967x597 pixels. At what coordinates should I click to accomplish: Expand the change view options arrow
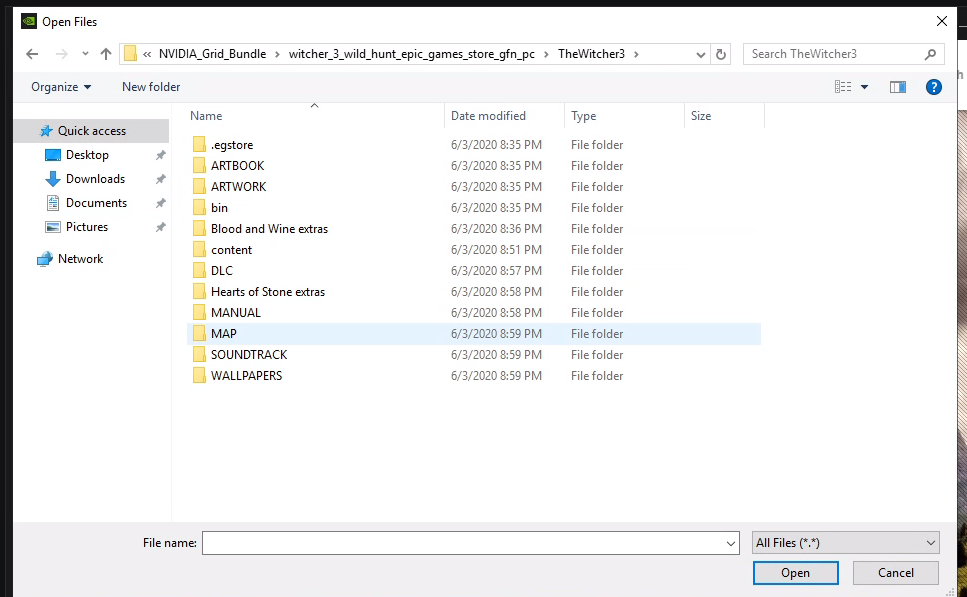point(864,87)
